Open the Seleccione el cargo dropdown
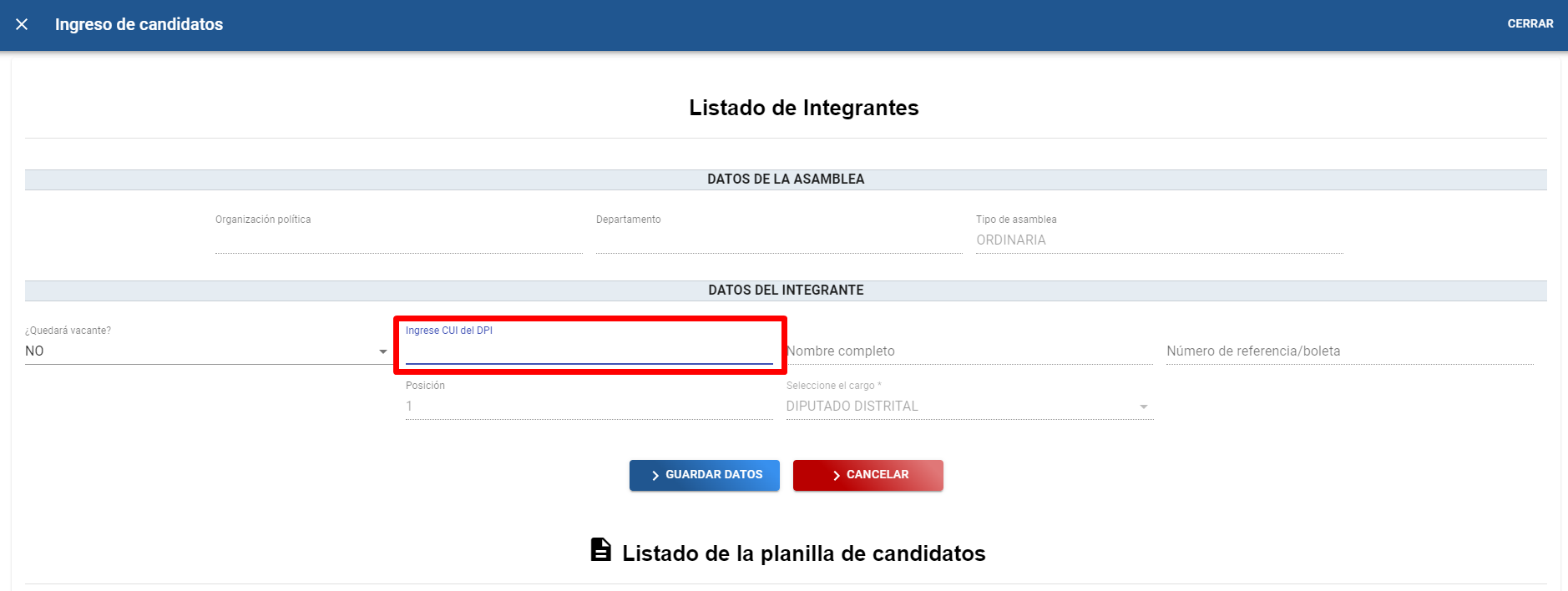 pos(960,407)
